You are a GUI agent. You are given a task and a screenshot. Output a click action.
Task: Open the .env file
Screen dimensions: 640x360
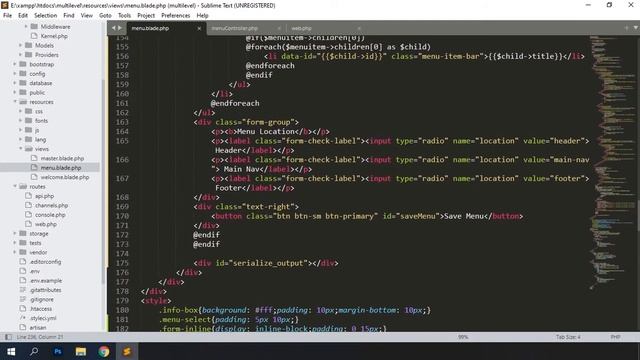pos(35,271)
